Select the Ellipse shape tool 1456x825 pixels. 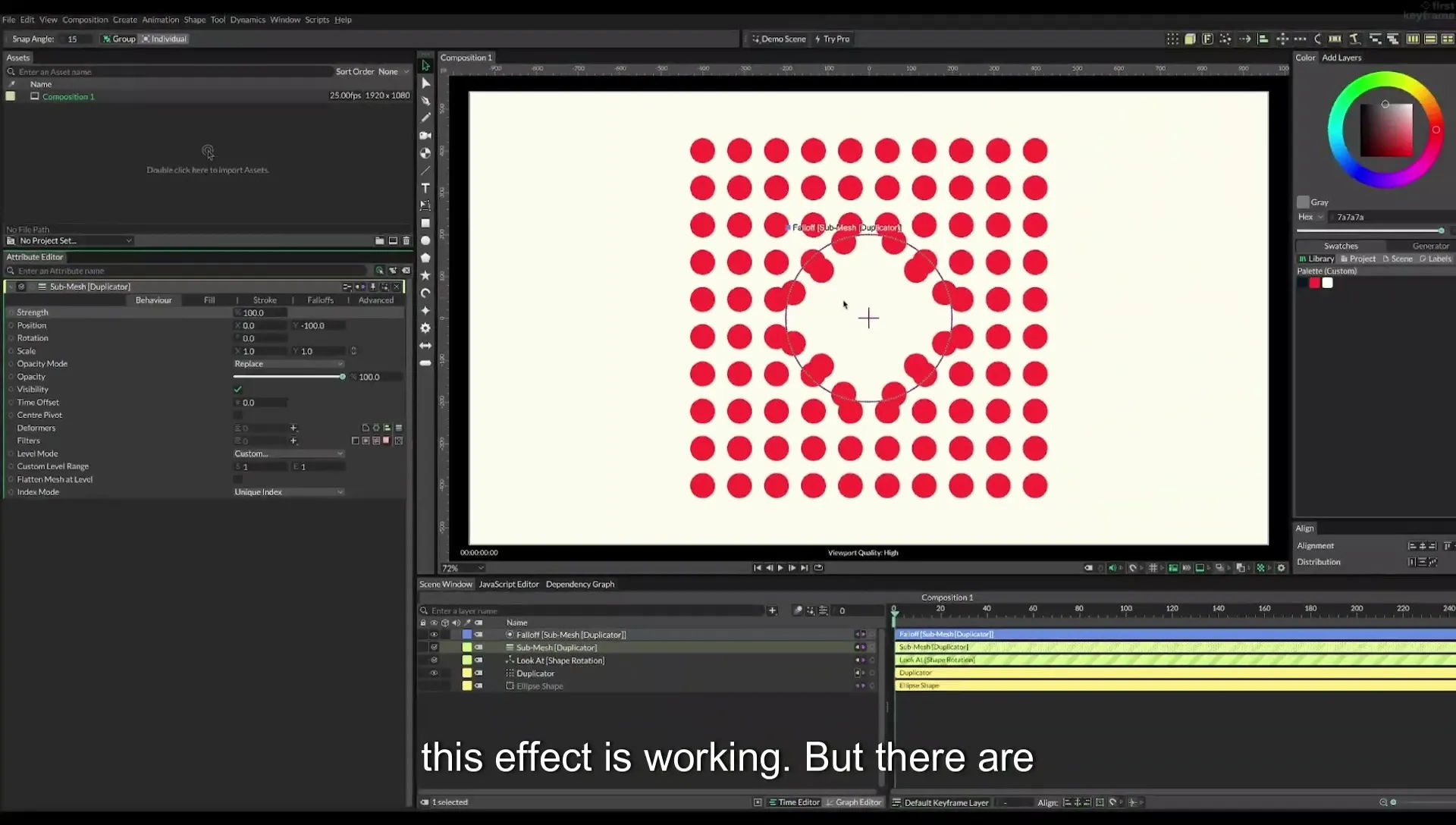[x=425, y=241]
